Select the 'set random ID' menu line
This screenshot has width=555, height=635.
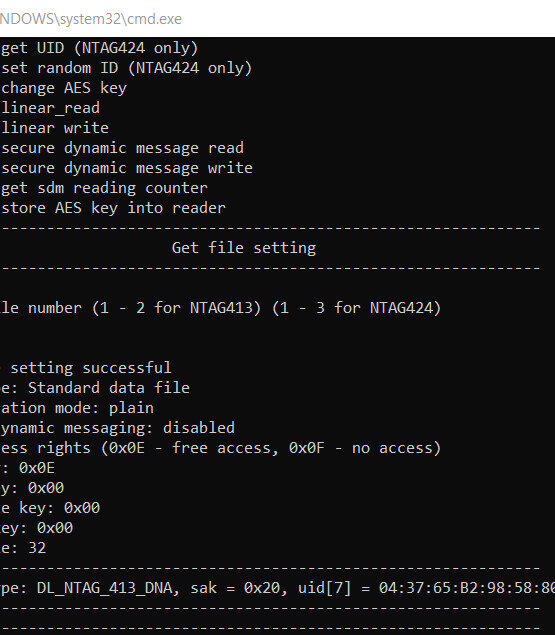[x=126, y=68]
